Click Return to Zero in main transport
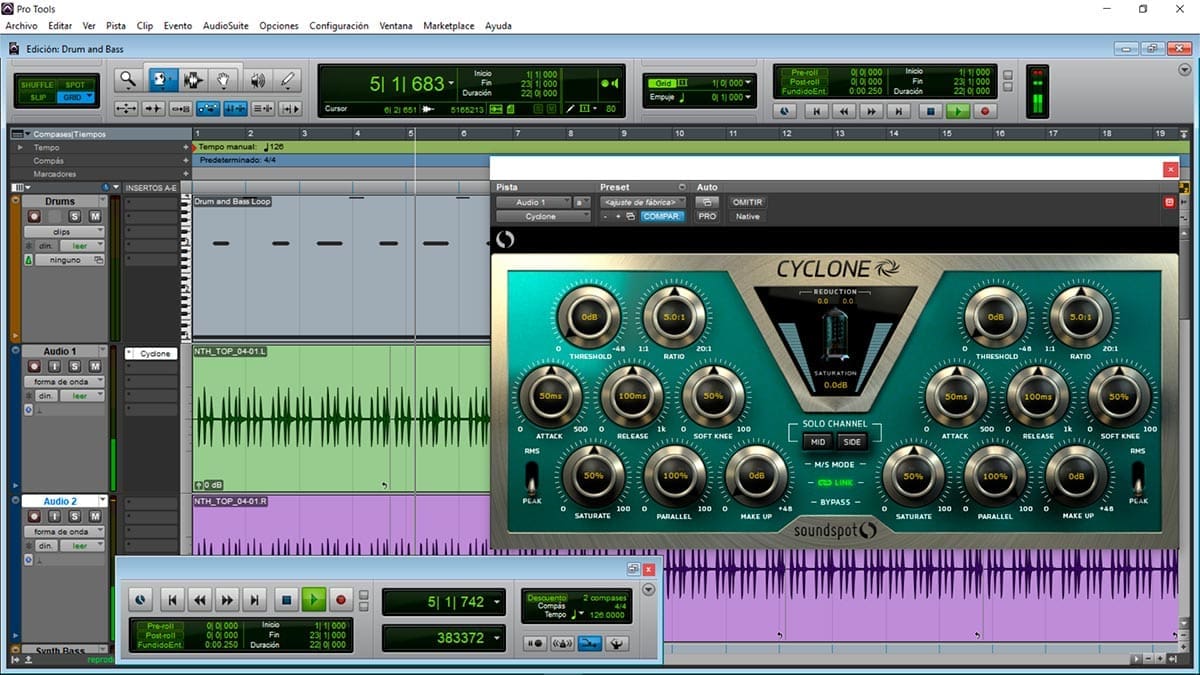This screenshot has height=675, width=1200. 818,112
